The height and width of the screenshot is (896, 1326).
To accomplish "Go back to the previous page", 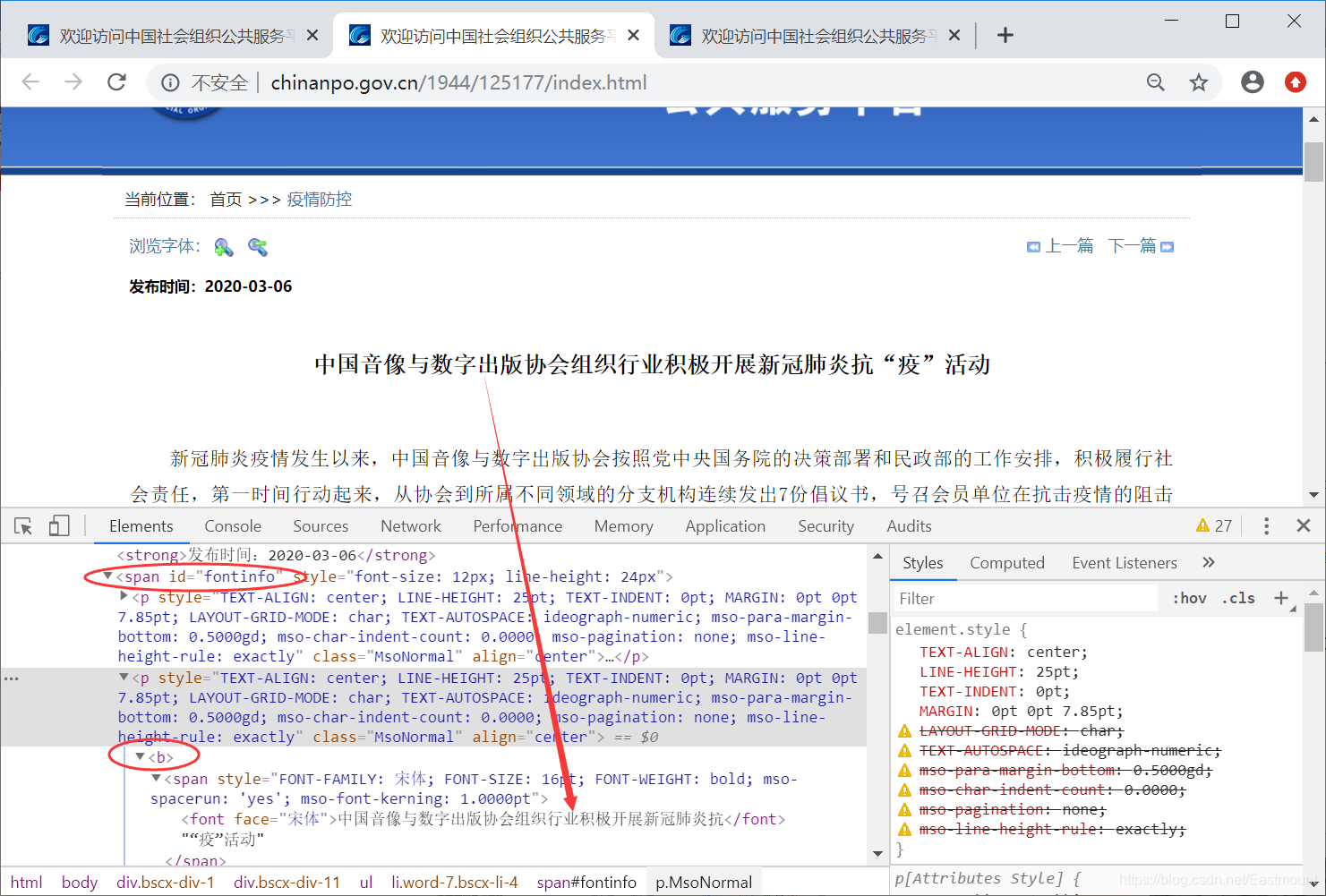I will [x=30, y=82].
